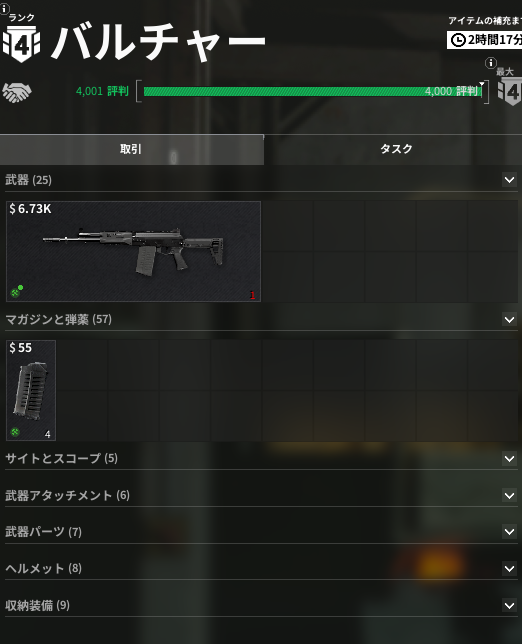Expand the 武器アタッチメント (6) category

tap(509, 496)
